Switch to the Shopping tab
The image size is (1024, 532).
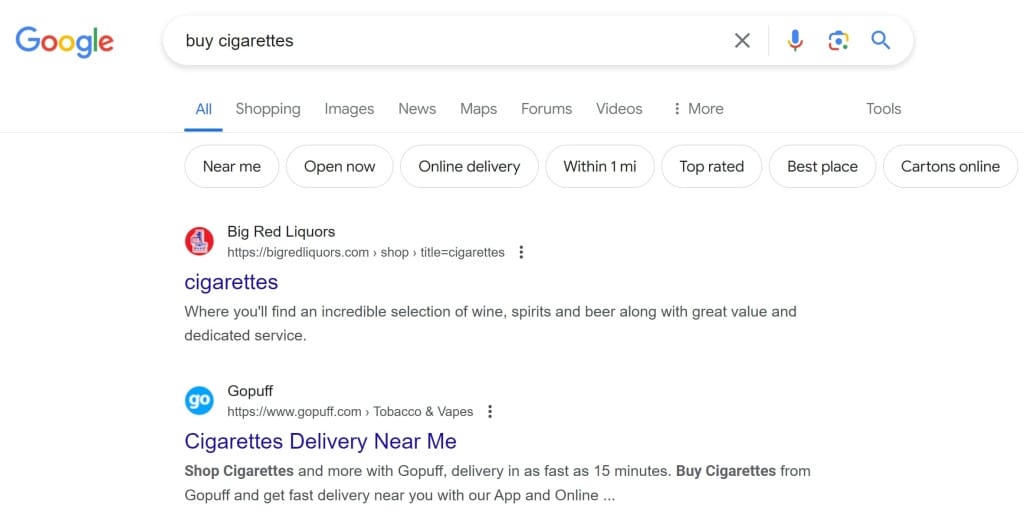coord(268,109)
